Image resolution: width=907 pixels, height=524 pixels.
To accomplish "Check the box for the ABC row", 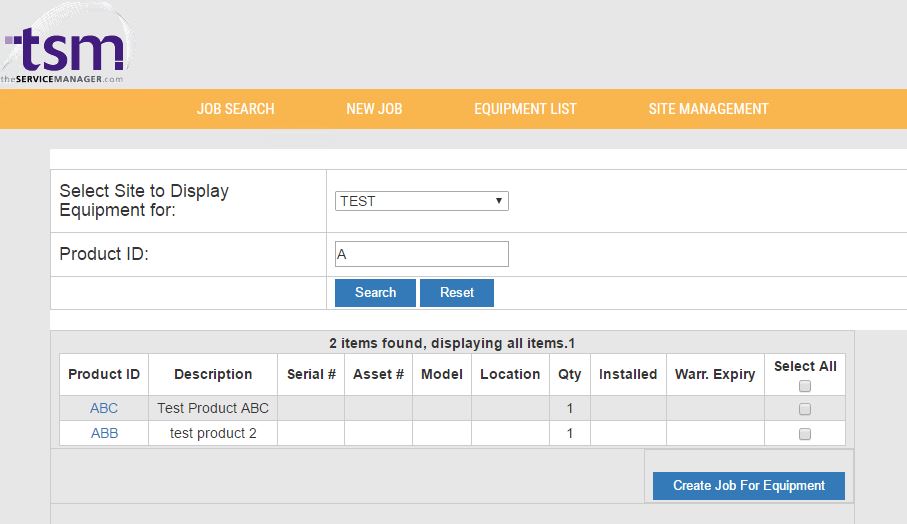I will [805, 409].
